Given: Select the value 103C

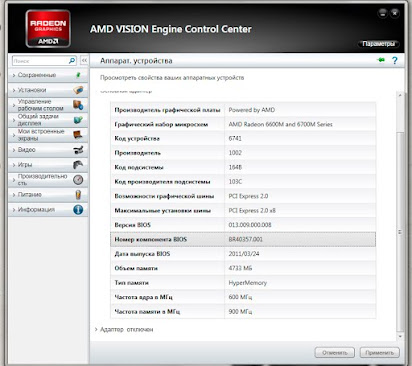Looking at the screenshot, I should (235, 182).
